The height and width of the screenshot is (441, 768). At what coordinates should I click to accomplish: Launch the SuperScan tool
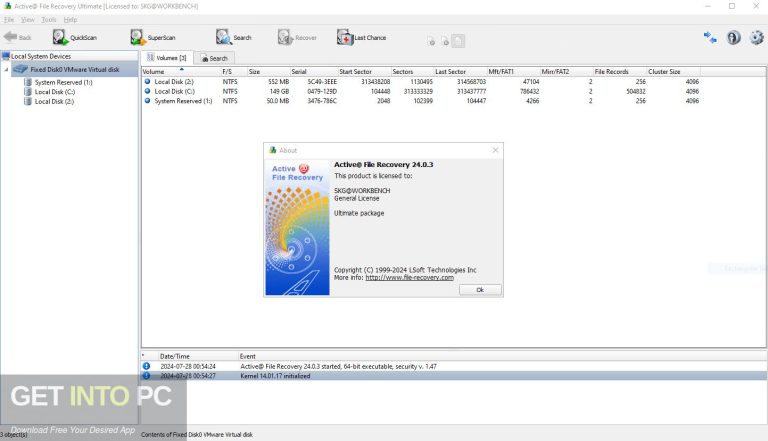pyautogui.click(x=153, y=37)
